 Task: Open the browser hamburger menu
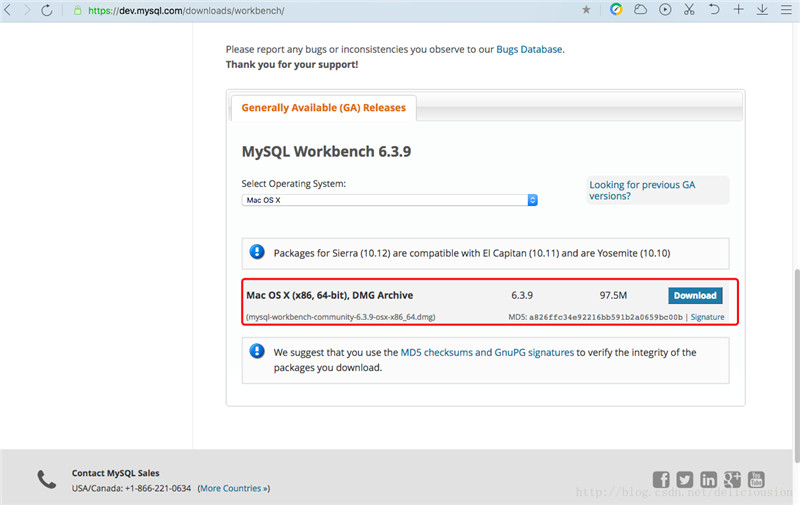click(786, 10)
